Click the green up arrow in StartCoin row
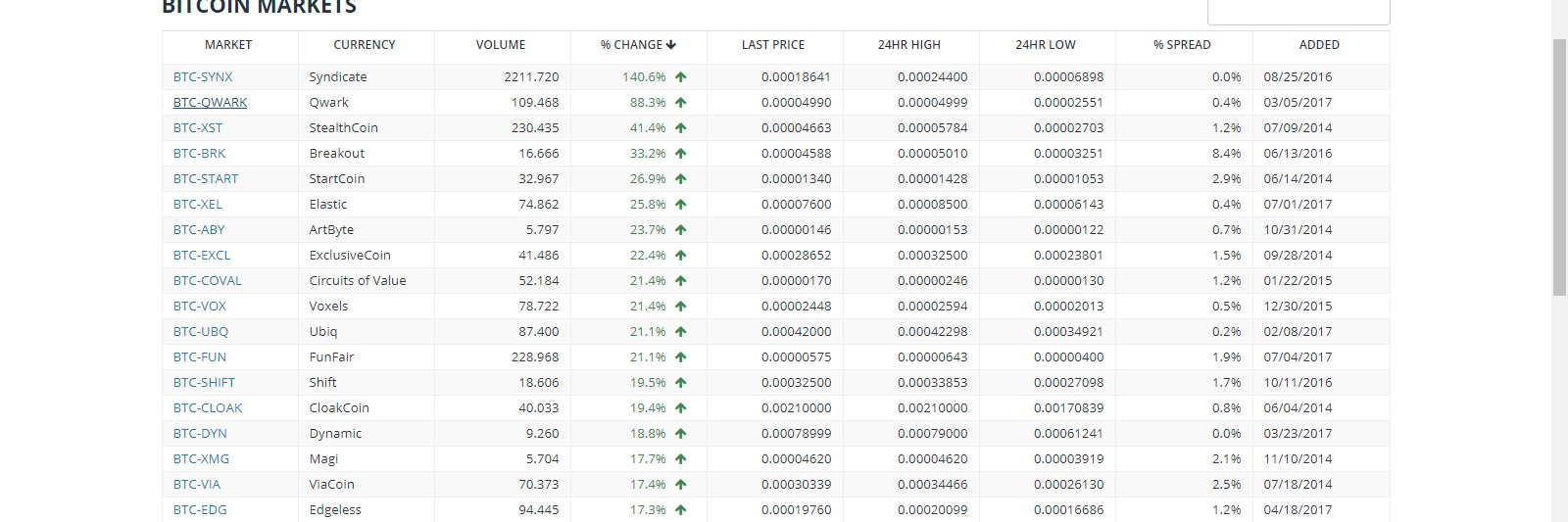The height and width of the screenshot is (522, 1568). coord(680,178)
